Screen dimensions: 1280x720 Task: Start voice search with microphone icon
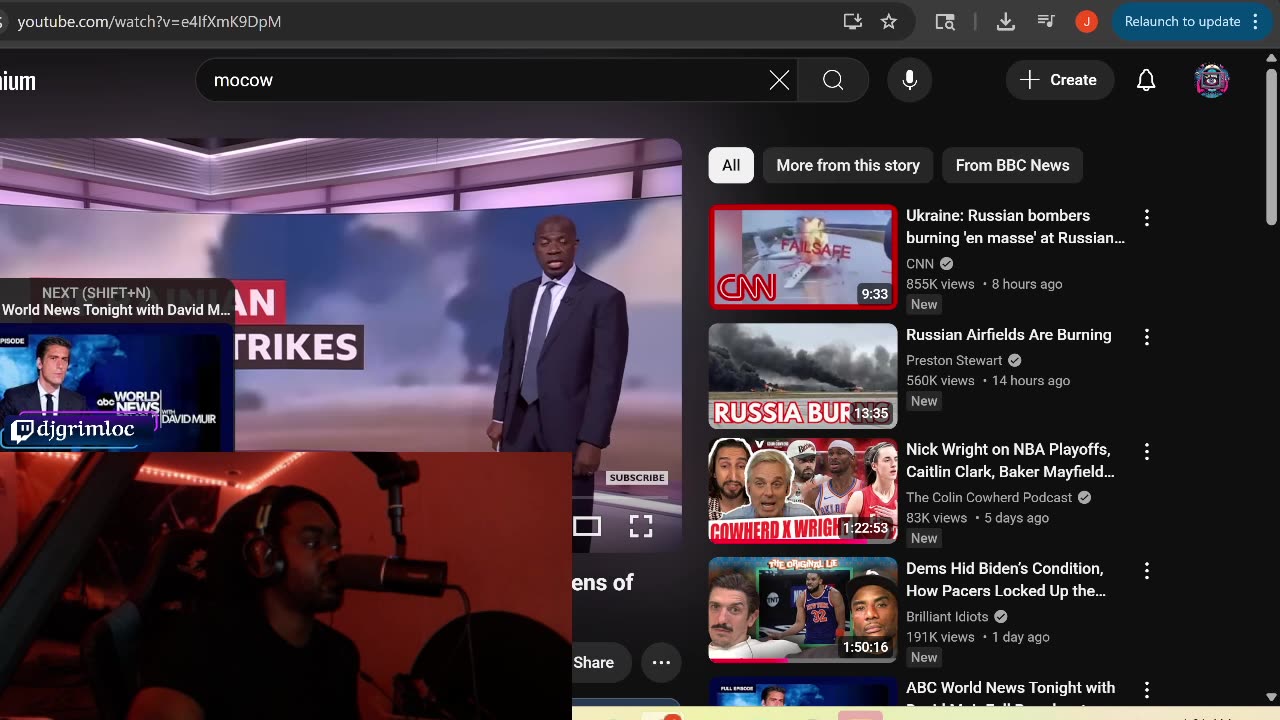point(910,80)
